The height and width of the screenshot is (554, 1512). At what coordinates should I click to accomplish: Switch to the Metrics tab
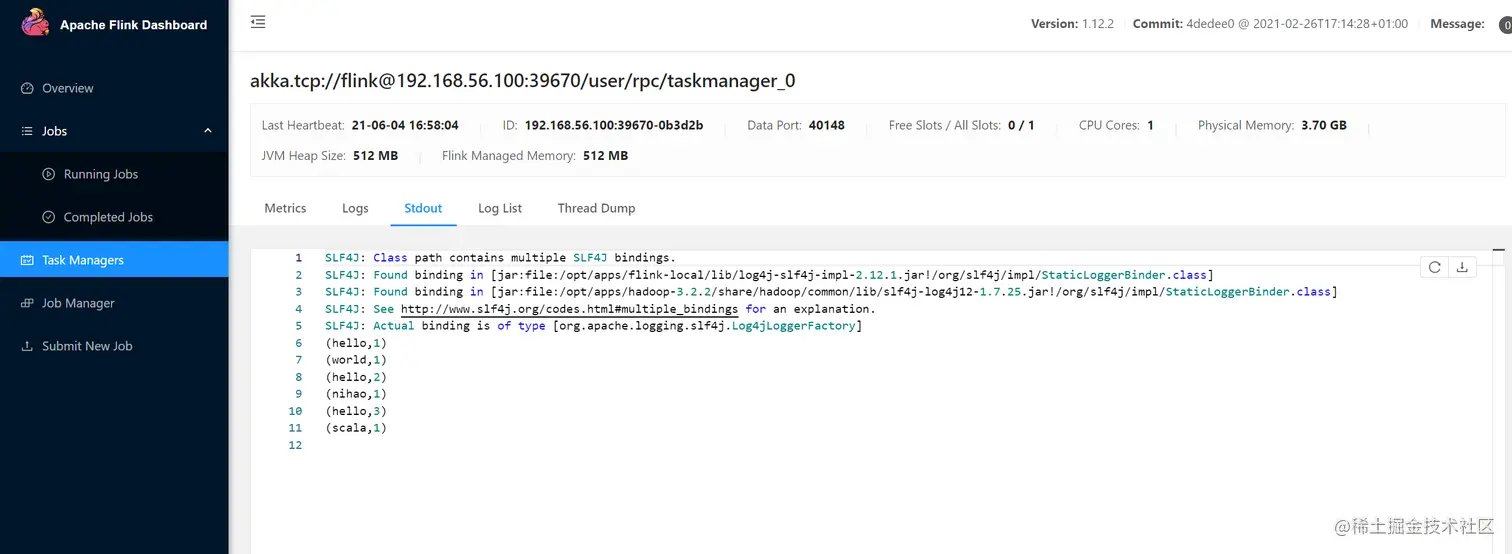click(285, 208)
